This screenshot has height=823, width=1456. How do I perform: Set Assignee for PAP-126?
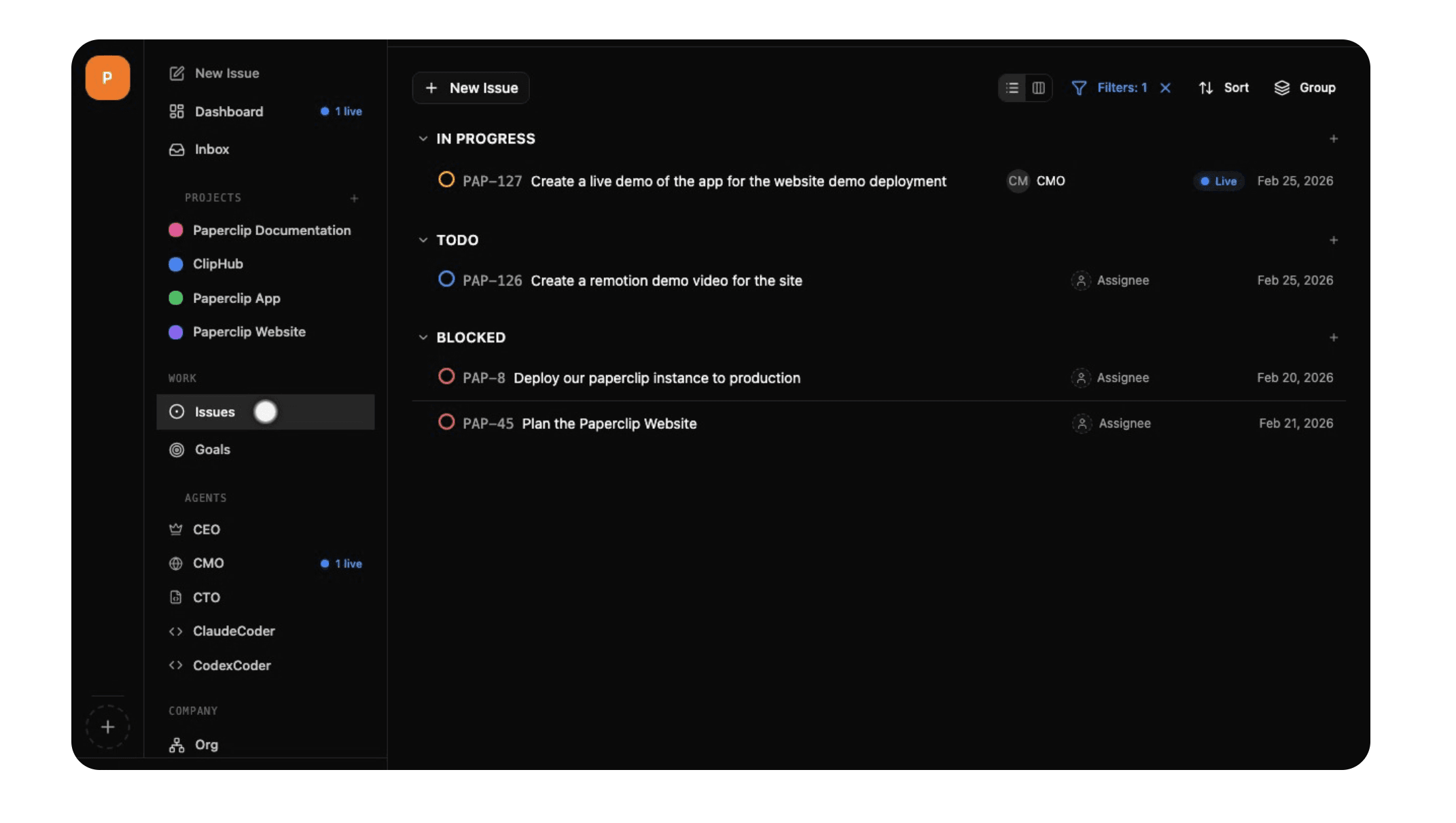coord(1110,281)
